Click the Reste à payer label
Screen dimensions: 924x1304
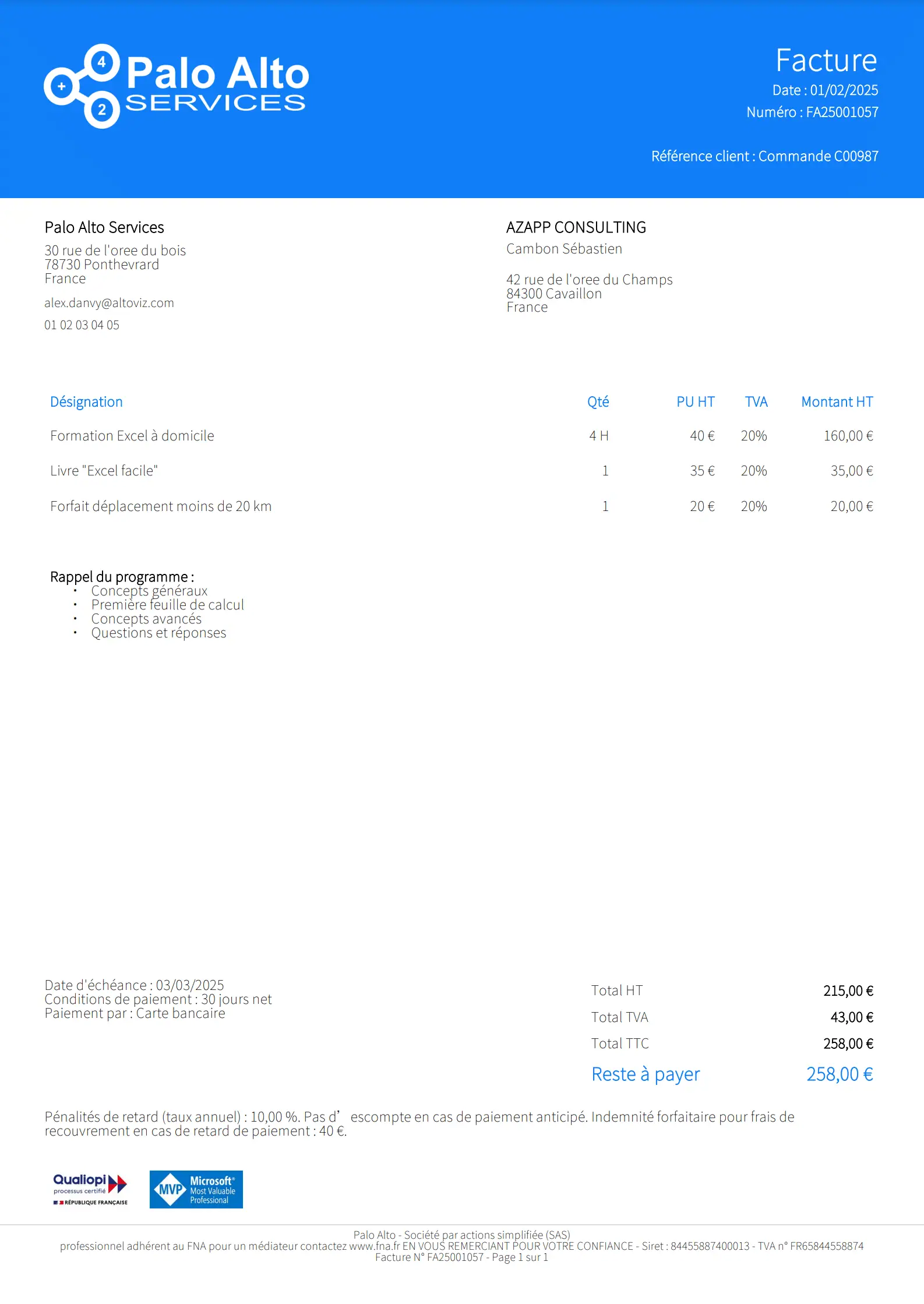pos(646,1074)
